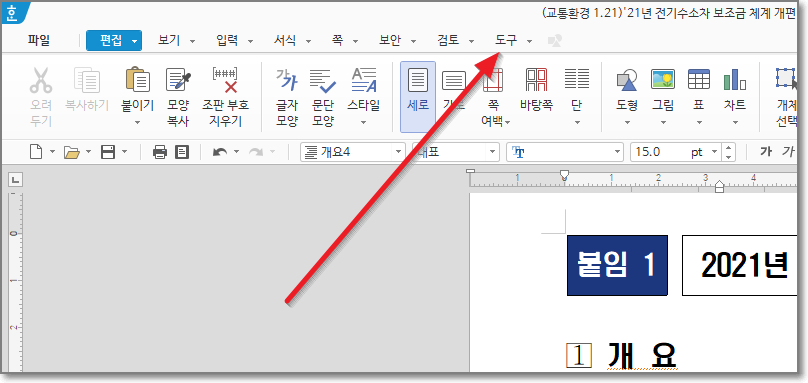Expand the Paste (붙이기) dropdown arrow
The height and width of the screenshot is (383, 808).
pos(138,123)
